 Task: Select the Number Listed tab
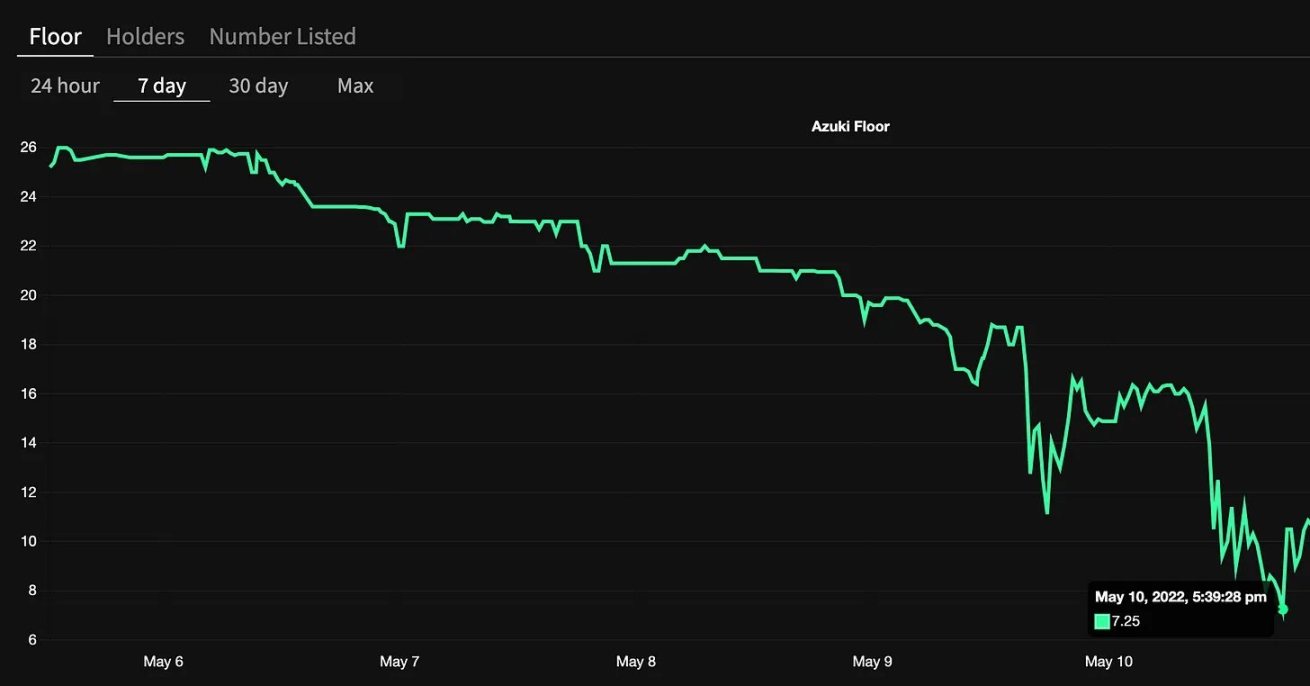pyautogui.click(x=282, y=37)
